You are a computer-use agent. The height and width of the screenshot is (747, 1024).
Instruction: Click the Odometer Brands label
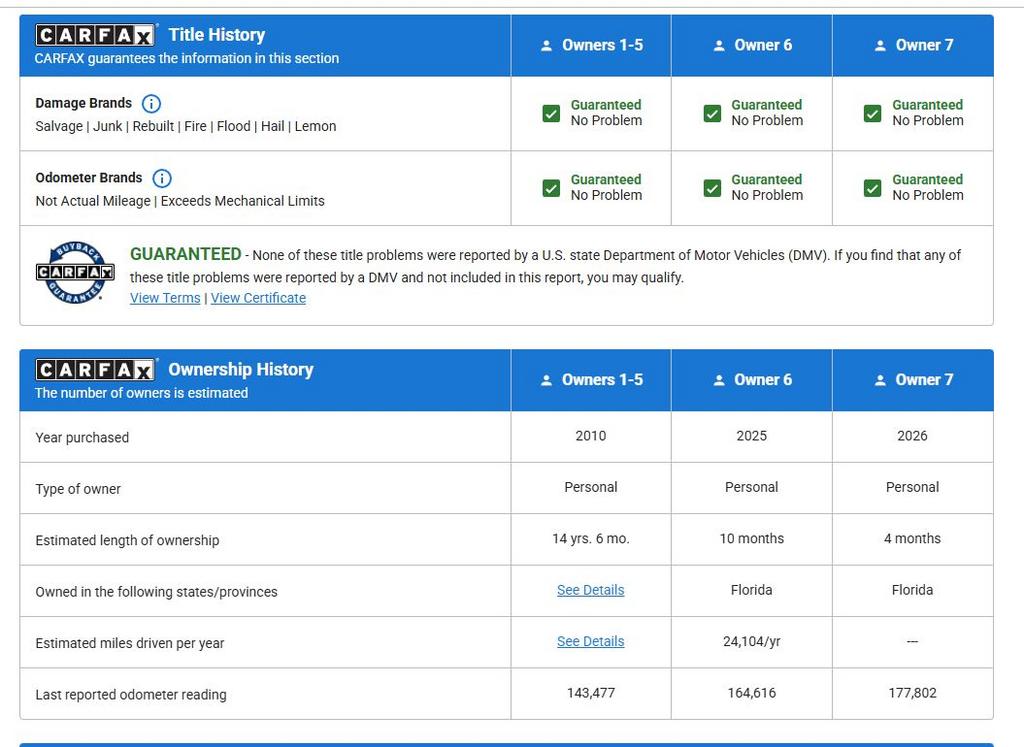(x=89, y=178)
